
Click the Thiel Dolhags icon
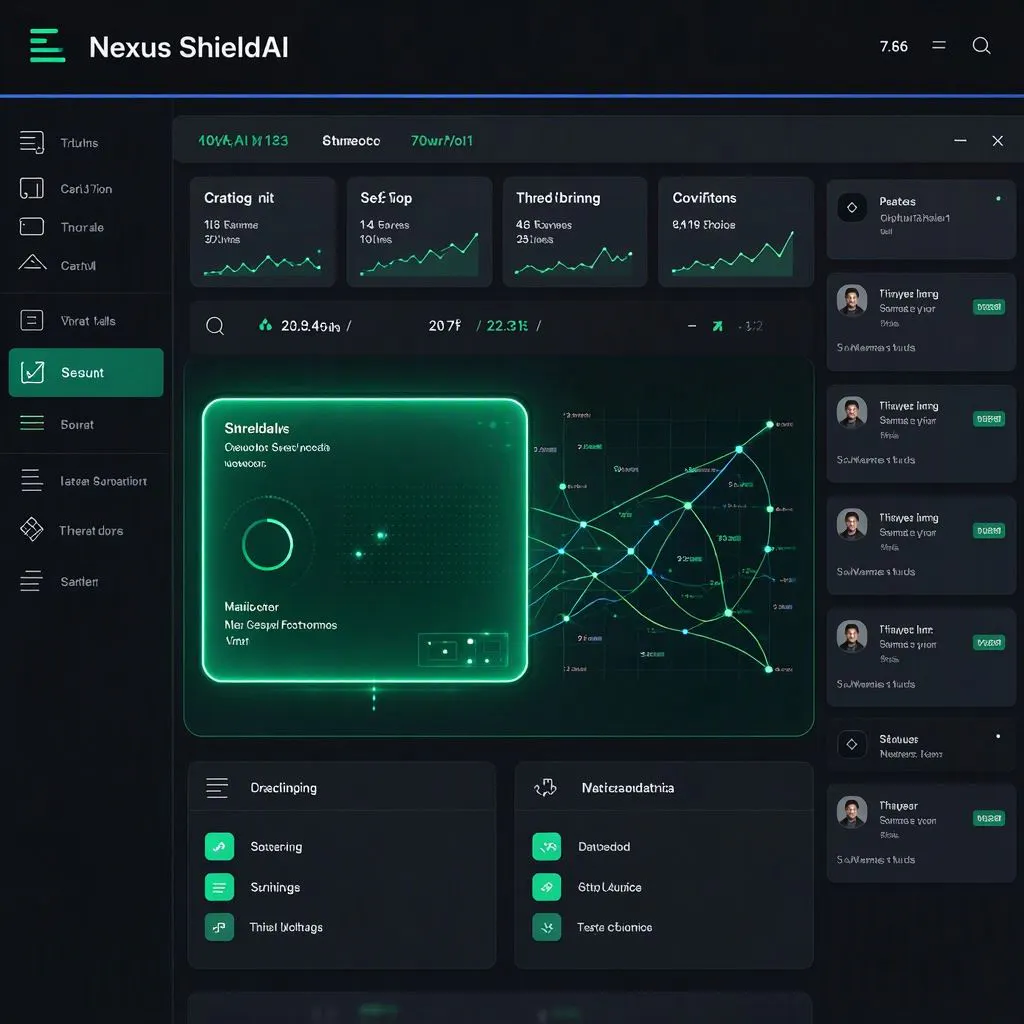pyautogui.click(x=219, y=927)
